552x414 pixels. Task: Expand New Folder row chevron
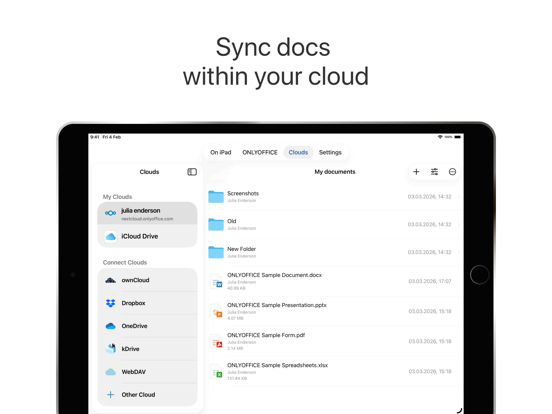point(459,252)
